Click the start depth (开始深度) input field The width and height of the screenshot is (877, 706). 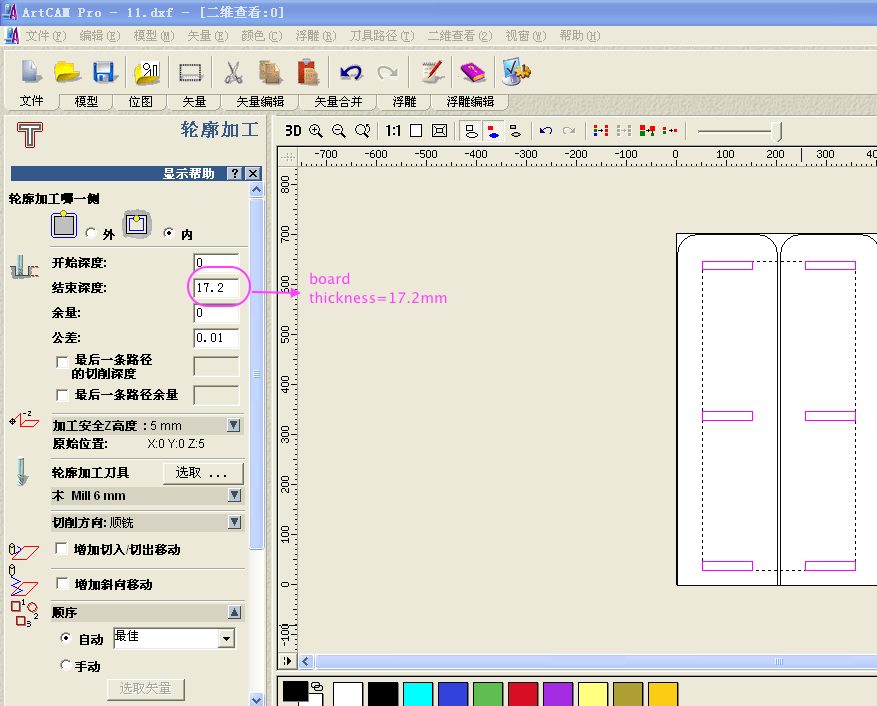click(x=216, y=262)
